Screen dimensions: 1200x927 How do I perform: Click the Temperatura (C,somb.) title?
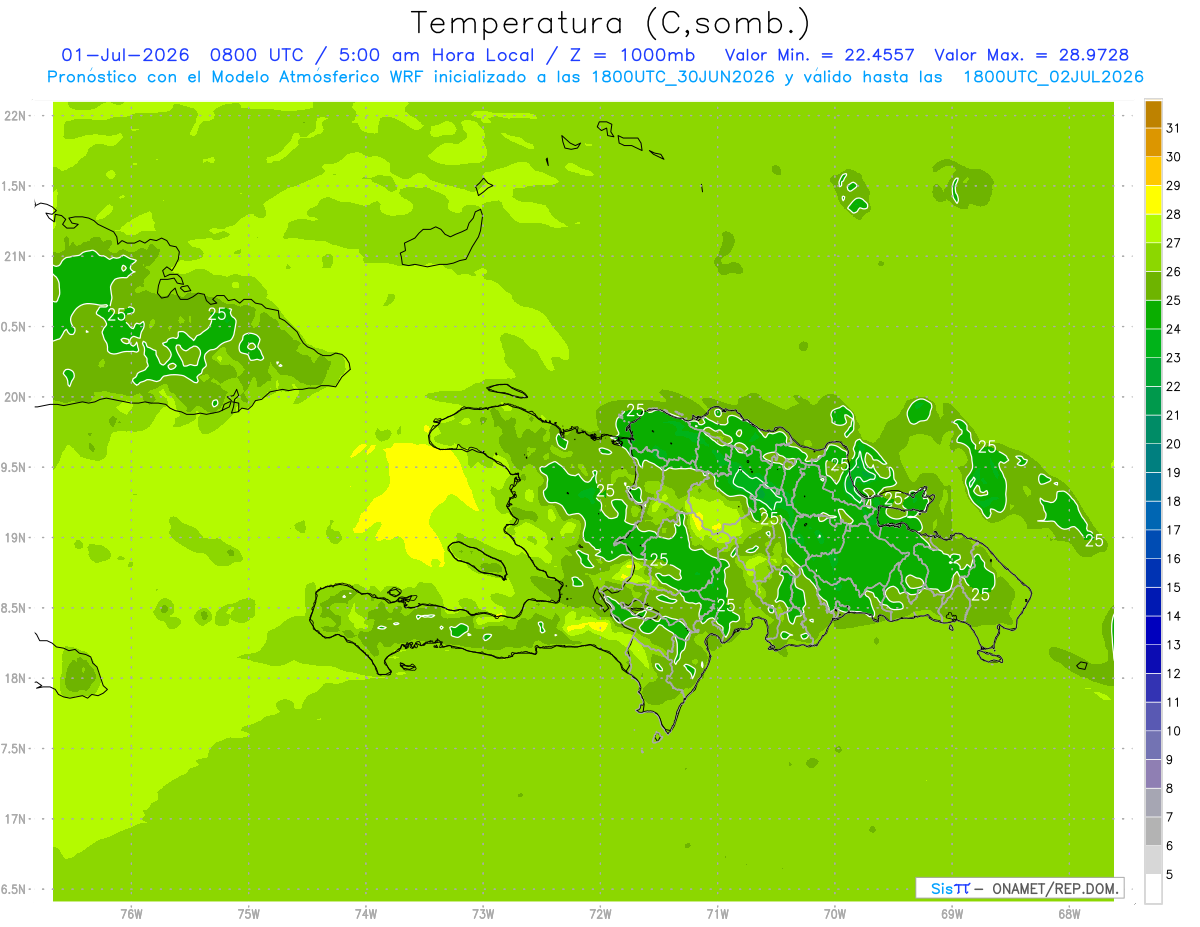[611, 22]
